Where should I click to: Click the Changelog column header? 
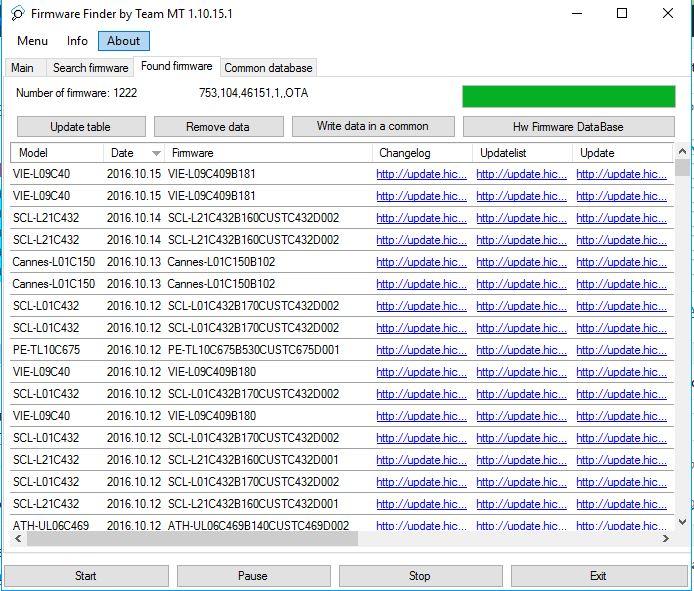[422, 153]
